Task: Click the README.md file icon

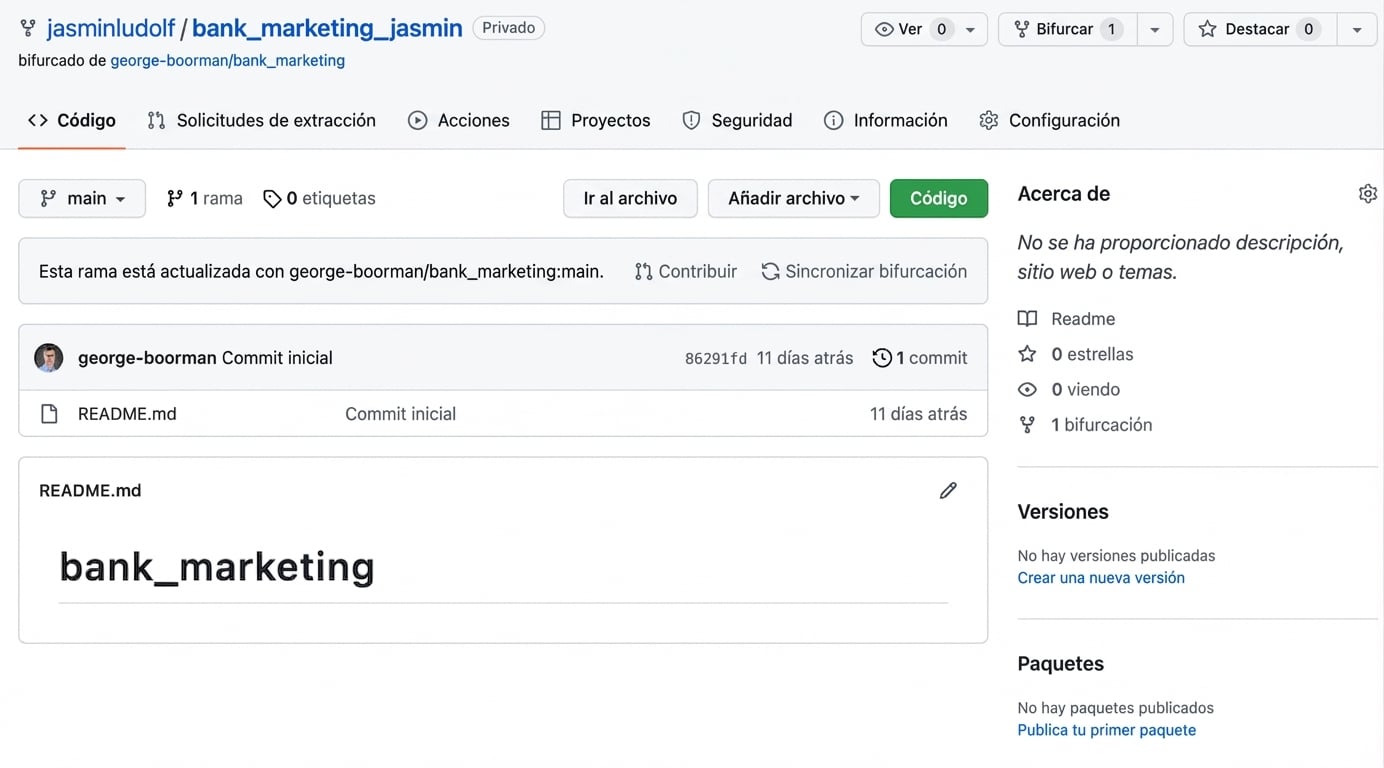Action: pos(49,414)
